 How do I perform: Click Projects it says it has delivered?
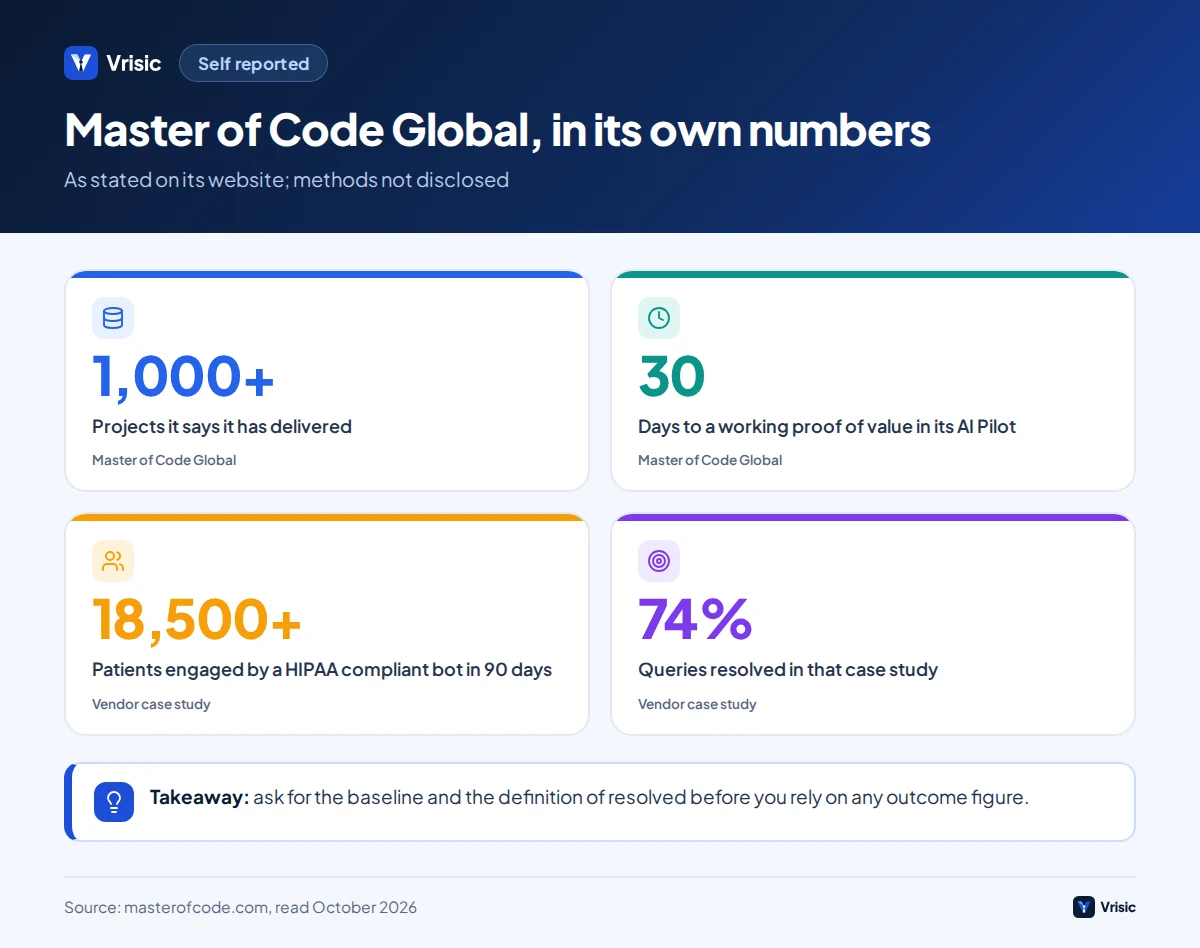point(222,426)
